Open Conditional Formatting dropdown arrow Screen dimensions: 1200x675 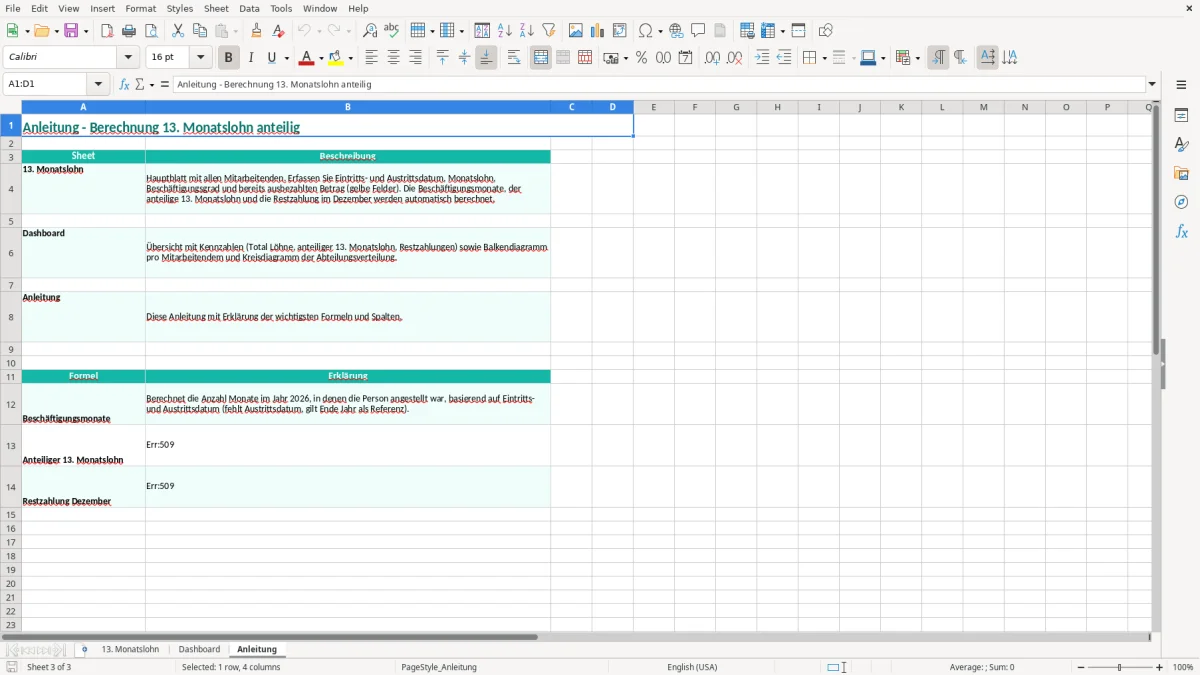[x=917, y=58]
